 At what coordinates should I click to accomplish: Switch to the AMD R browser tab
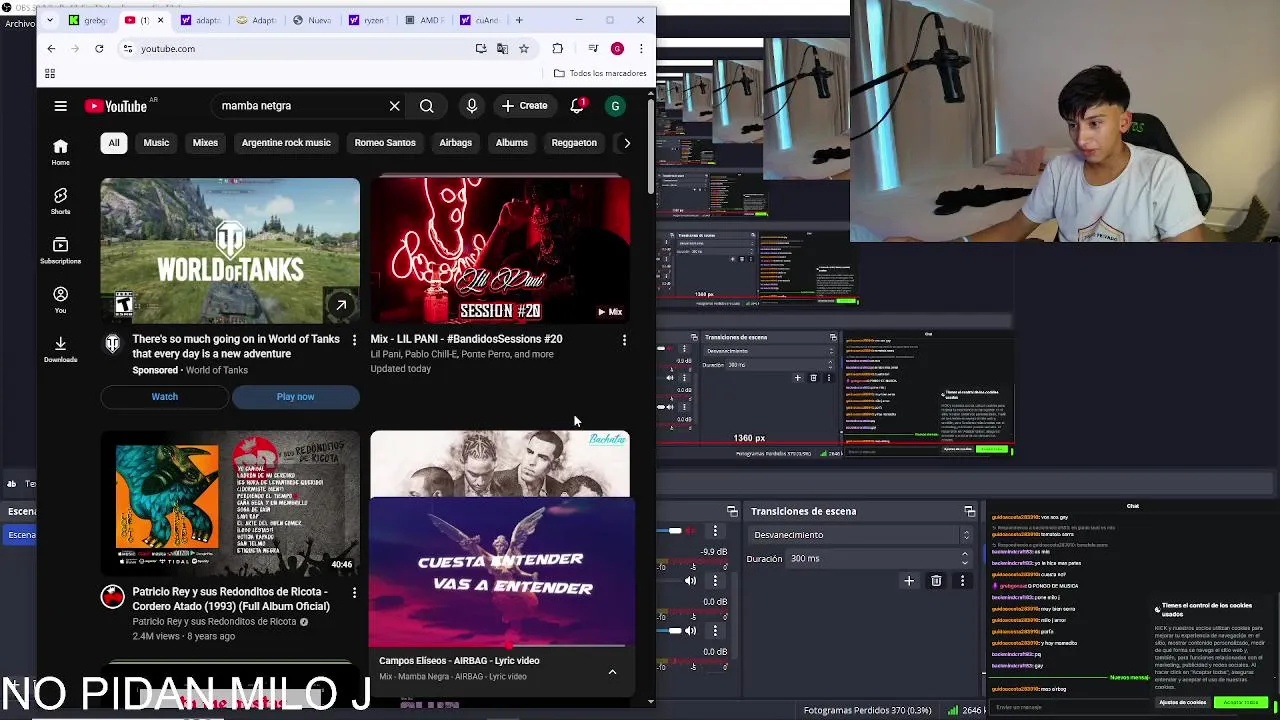pos(425,20)
